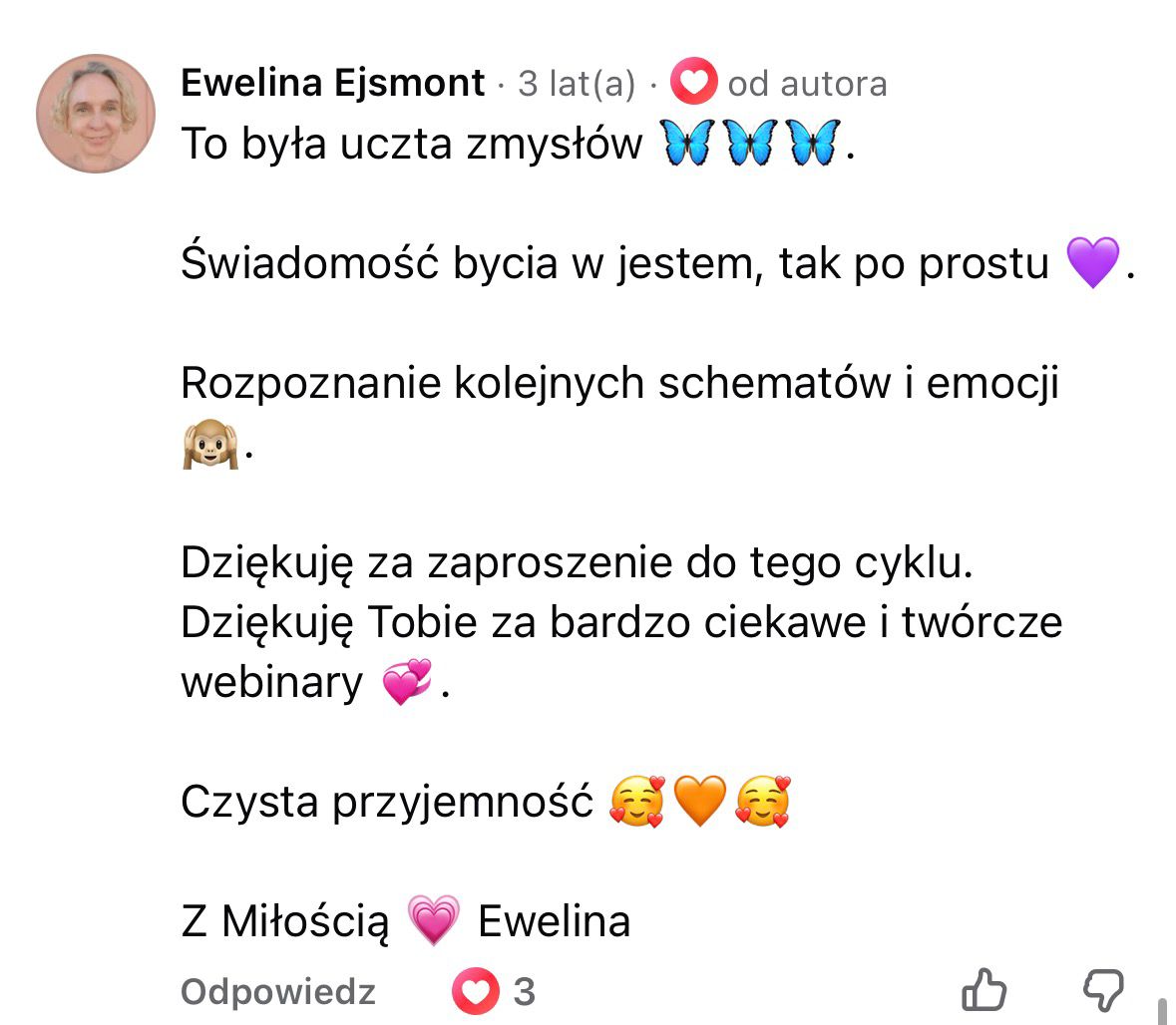The image size is (1176, 1025).
Task: Dislike the comment with thumbs-down icon
Action: point(1103,991)
